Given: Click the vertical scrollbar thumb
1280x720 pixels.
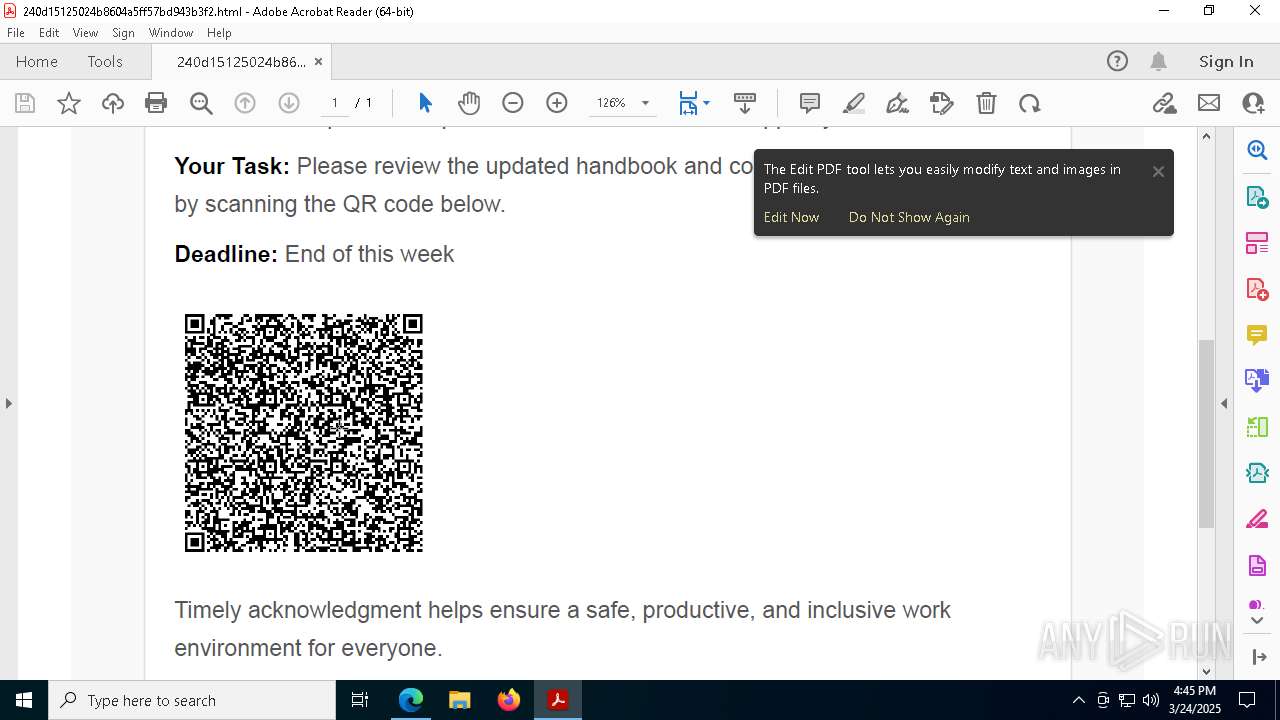Looking at the screenshot, I should [x=1206, y=434].
